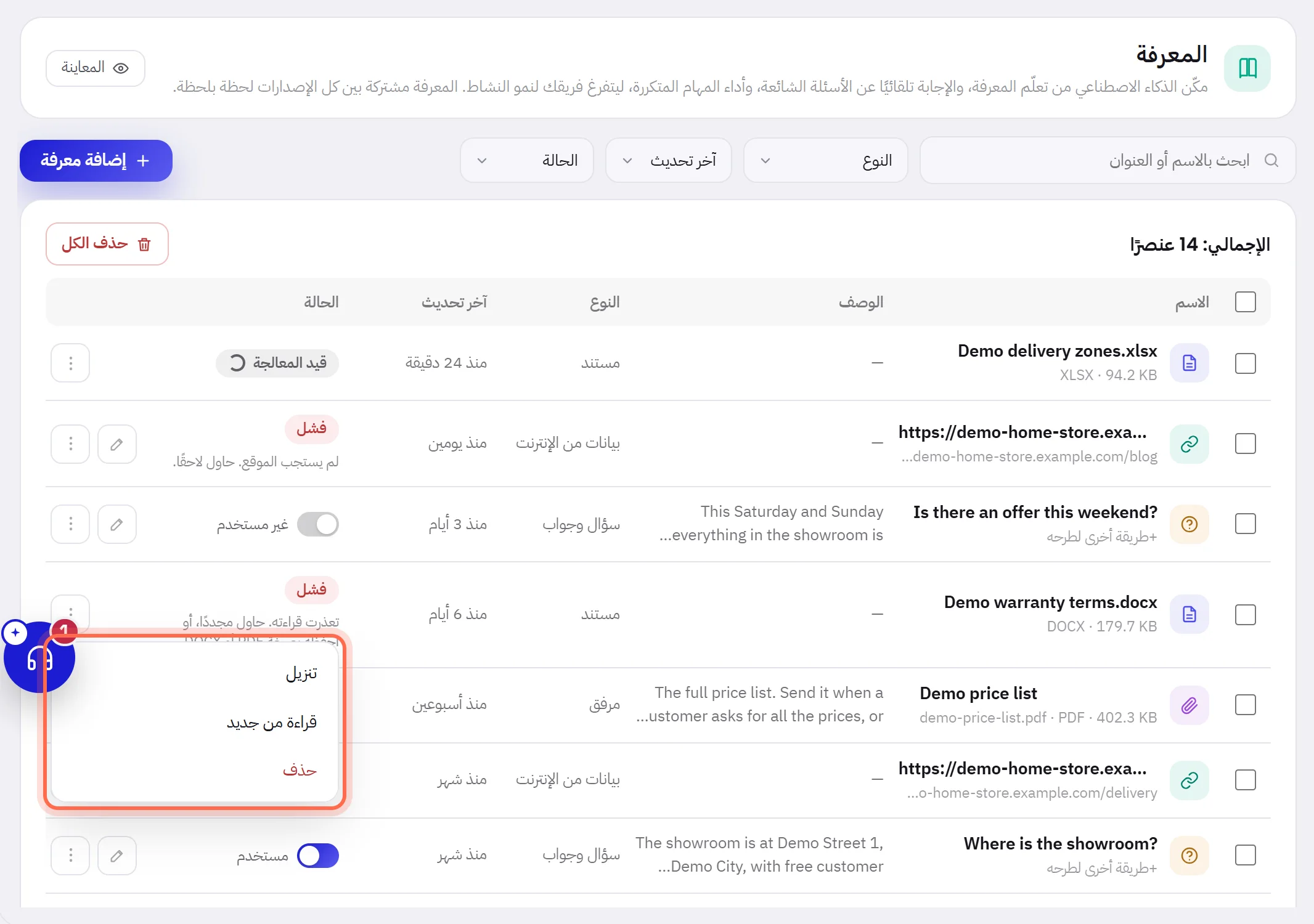Click '+طريقة أخرى لطرحه' under weekend offer question

point(1101,537)
